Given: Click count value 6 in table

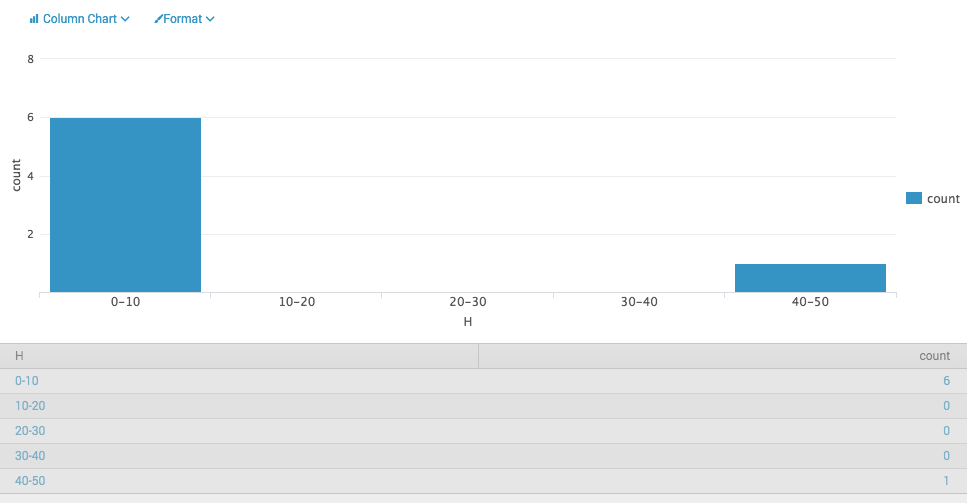Looking at the screenshot, I should [x=946, y=381].
